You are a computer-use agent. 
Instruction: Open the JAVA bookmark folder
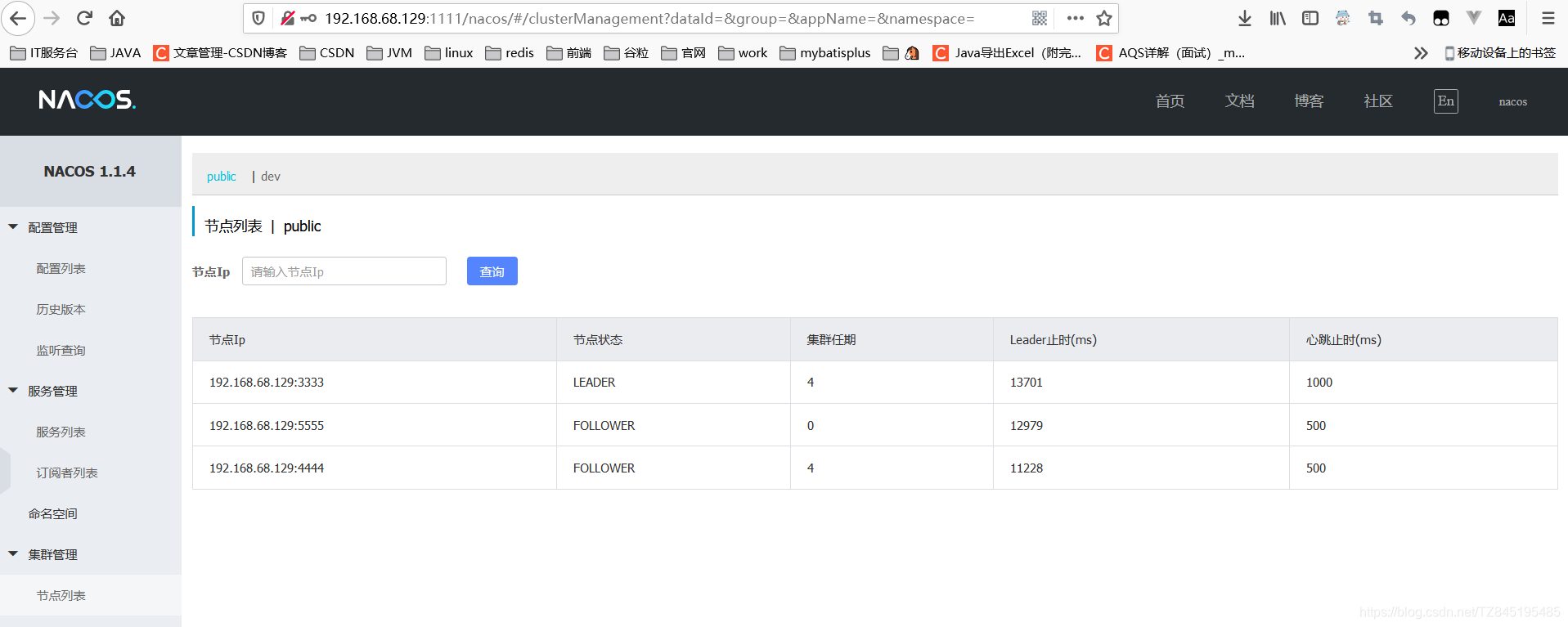[x=115, y=53]
